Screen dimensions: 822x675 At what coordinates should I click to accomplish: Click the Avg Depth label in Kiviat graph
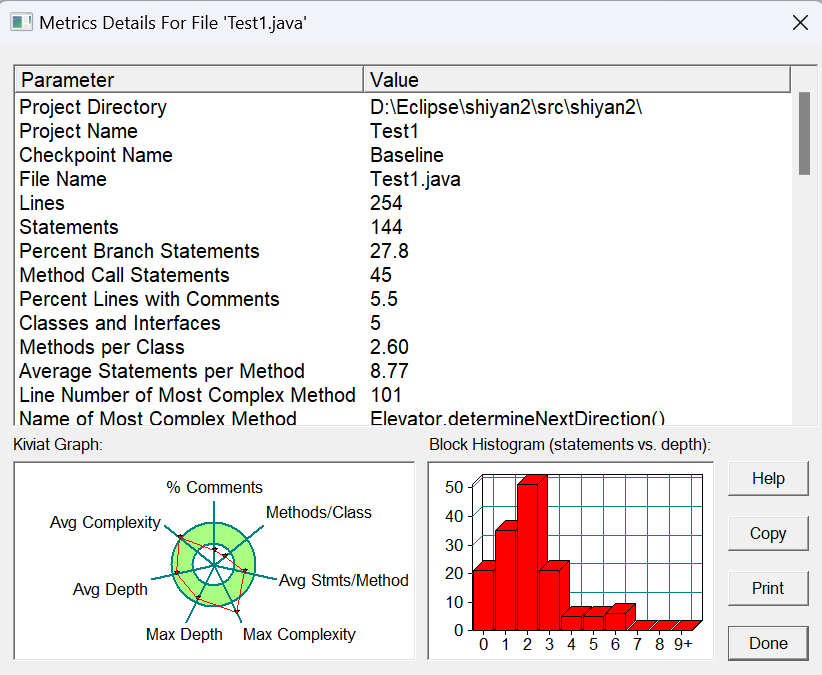[x=110, y=590]
